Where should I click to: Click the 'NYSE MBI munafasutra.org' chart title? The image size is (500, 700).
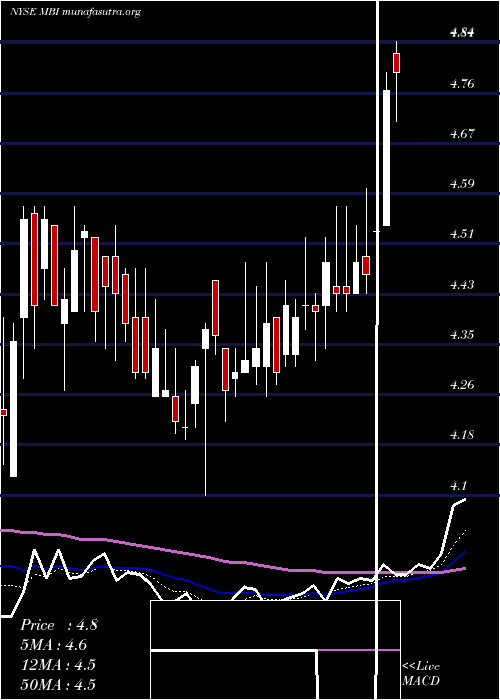pyautogui.click(x=75, y=12)
